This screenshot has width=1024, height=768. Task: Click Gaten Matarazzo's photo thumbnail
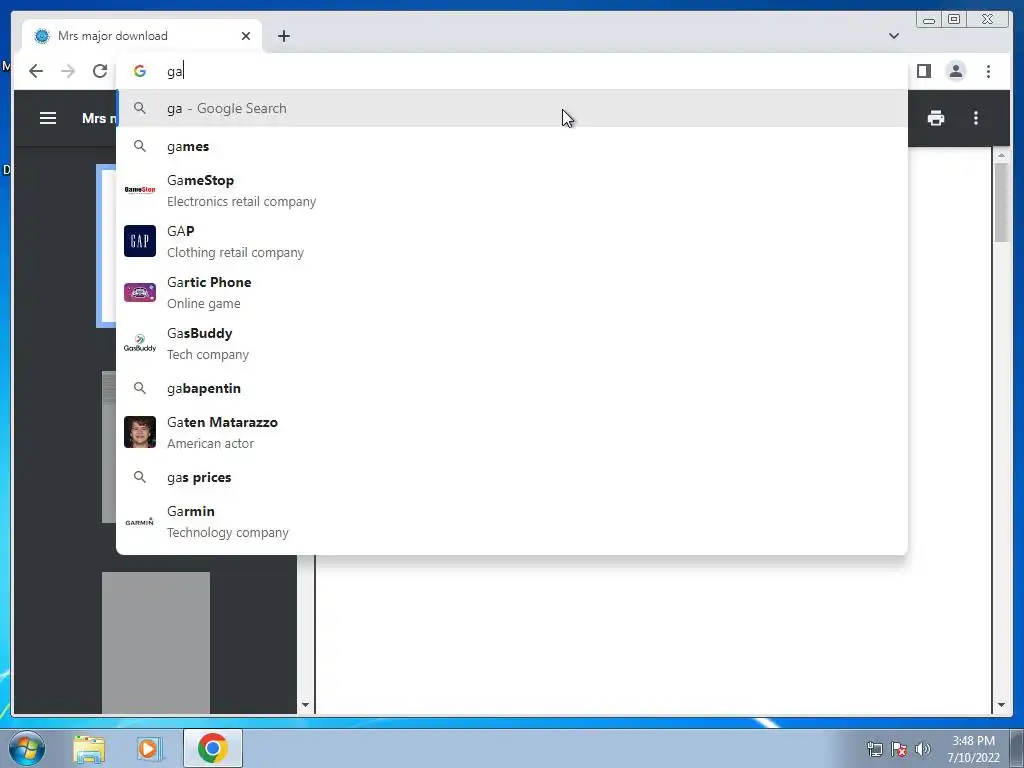(x=140, y=432)
